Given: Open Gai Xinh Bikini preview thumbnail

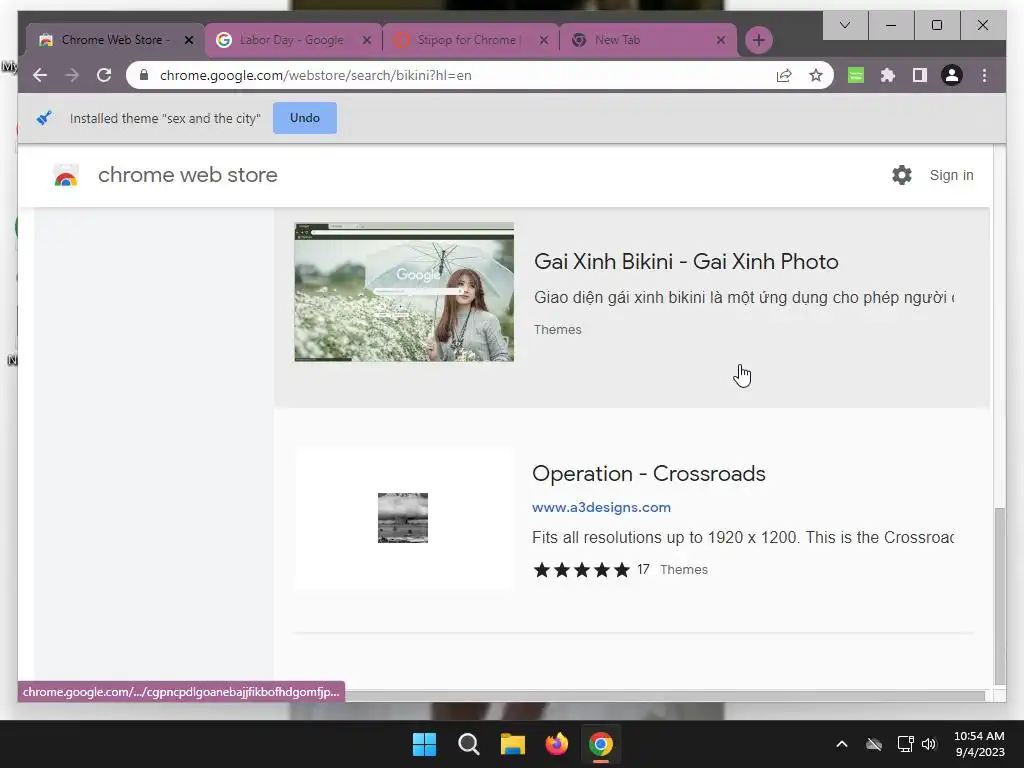Looking at the screenshot, I should point(404,292).
